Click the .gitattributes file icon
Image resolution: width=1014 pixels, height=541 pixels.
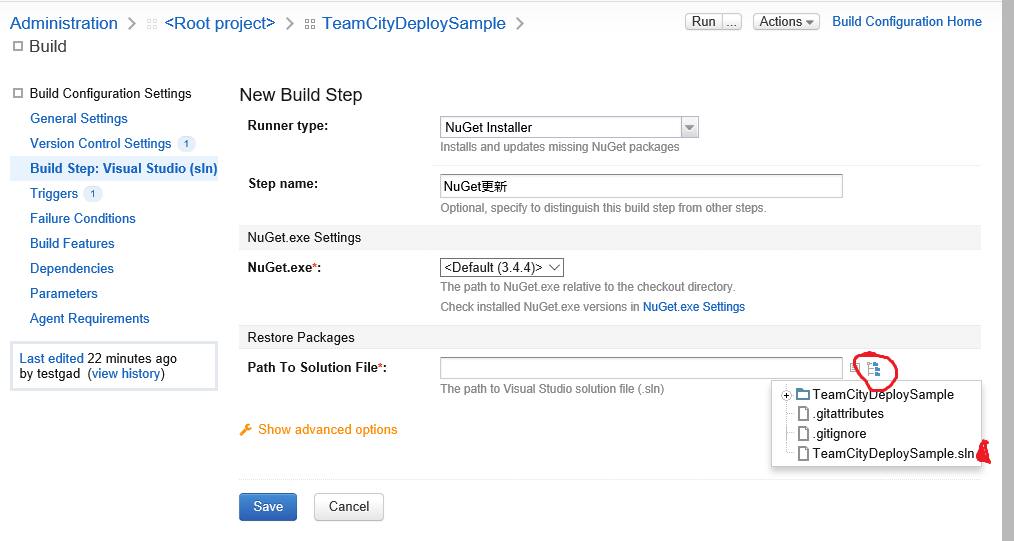pos(803,414)
